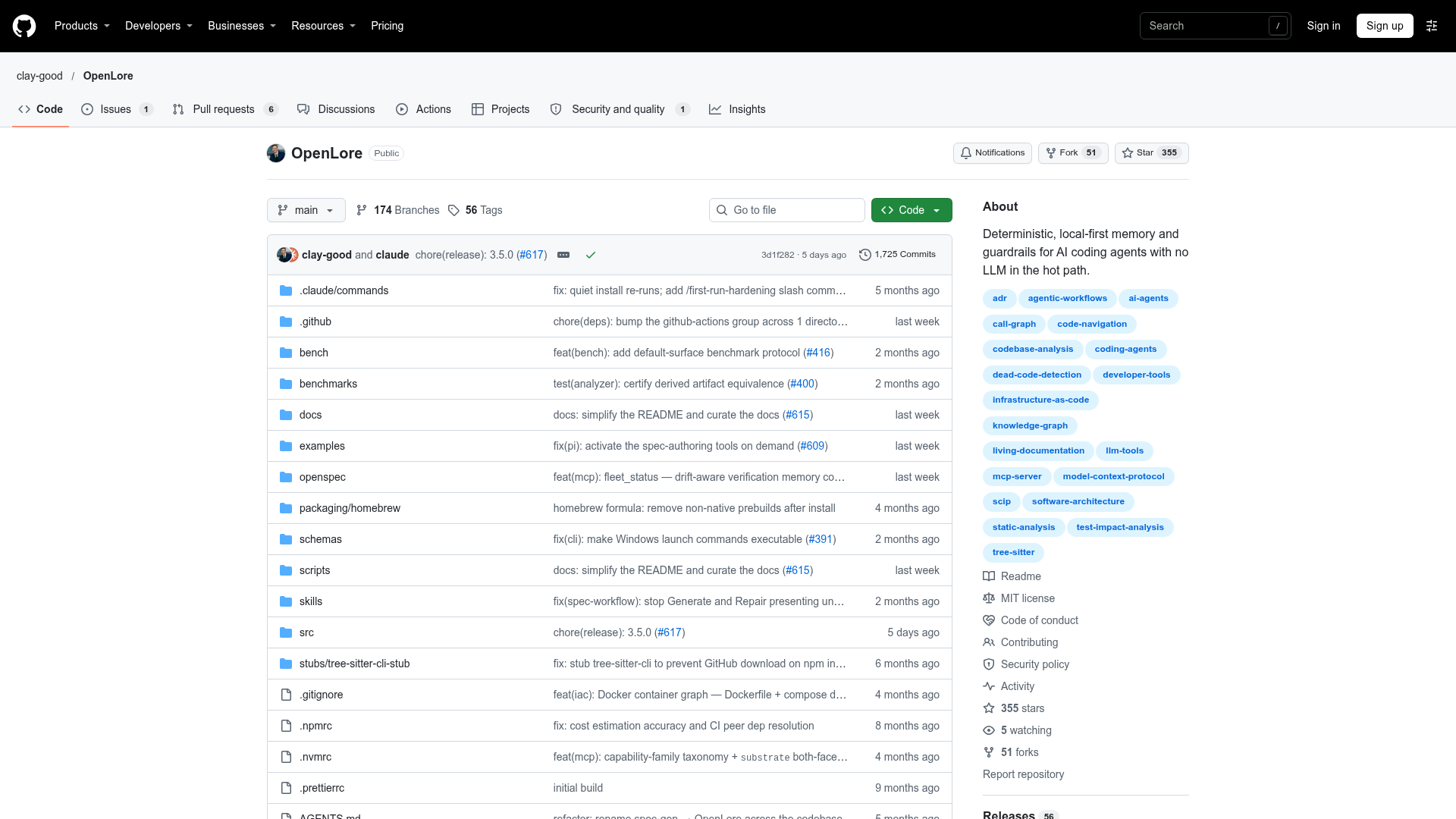This screenshot has height=819, width=1456.
Task: Open the appearance settings icon beside Sign up
Action: (x=1432, y=26)
